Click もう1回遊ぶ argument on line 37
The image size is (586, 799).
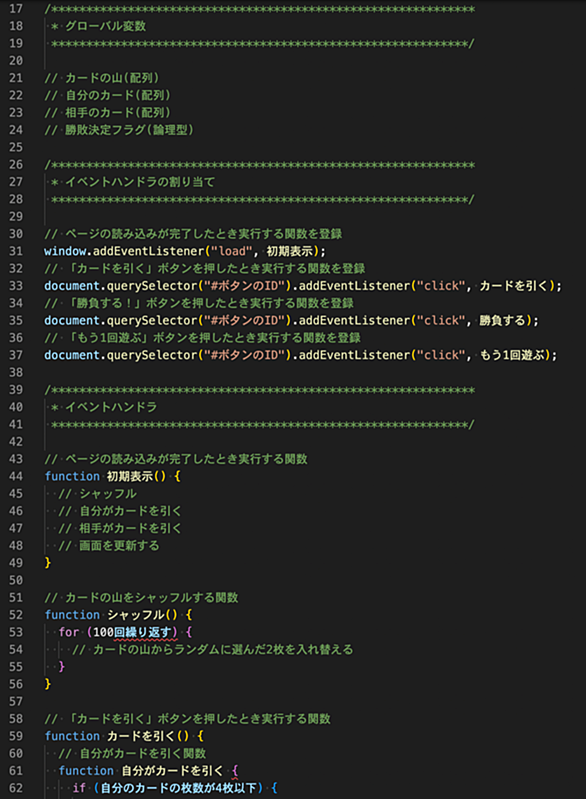(x=512, y=355)
